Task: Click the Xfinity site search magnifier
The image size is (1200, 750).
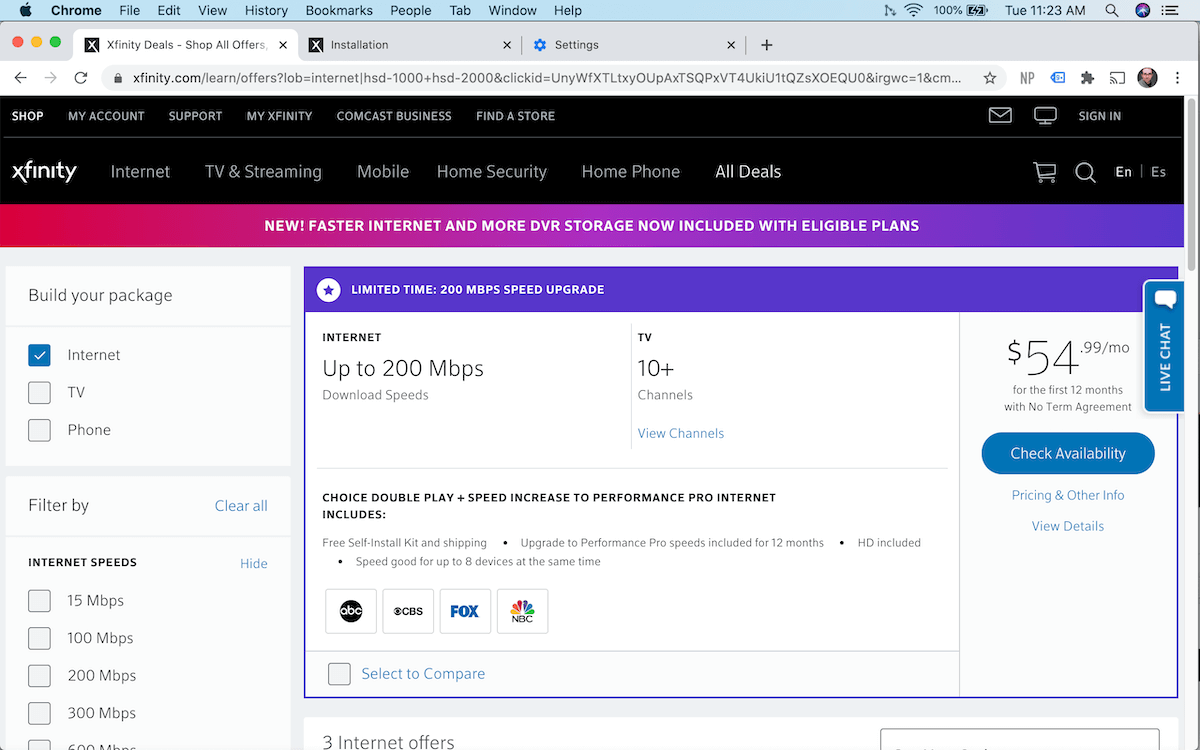Action: [1085, 172]
